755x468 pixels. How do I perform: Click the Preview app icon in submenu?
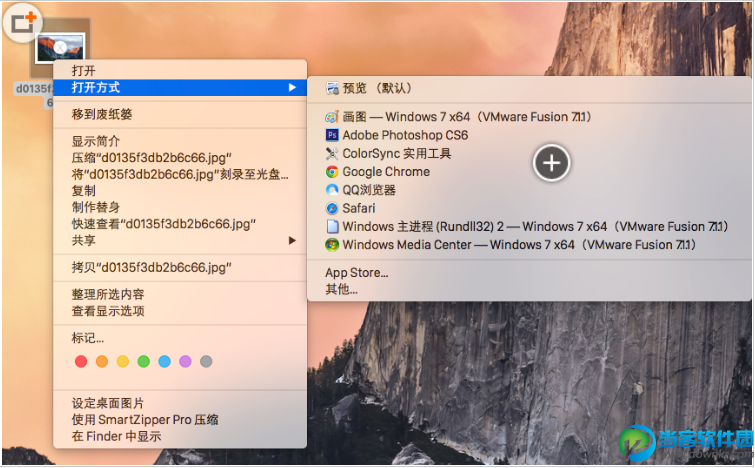pos(332,88)
